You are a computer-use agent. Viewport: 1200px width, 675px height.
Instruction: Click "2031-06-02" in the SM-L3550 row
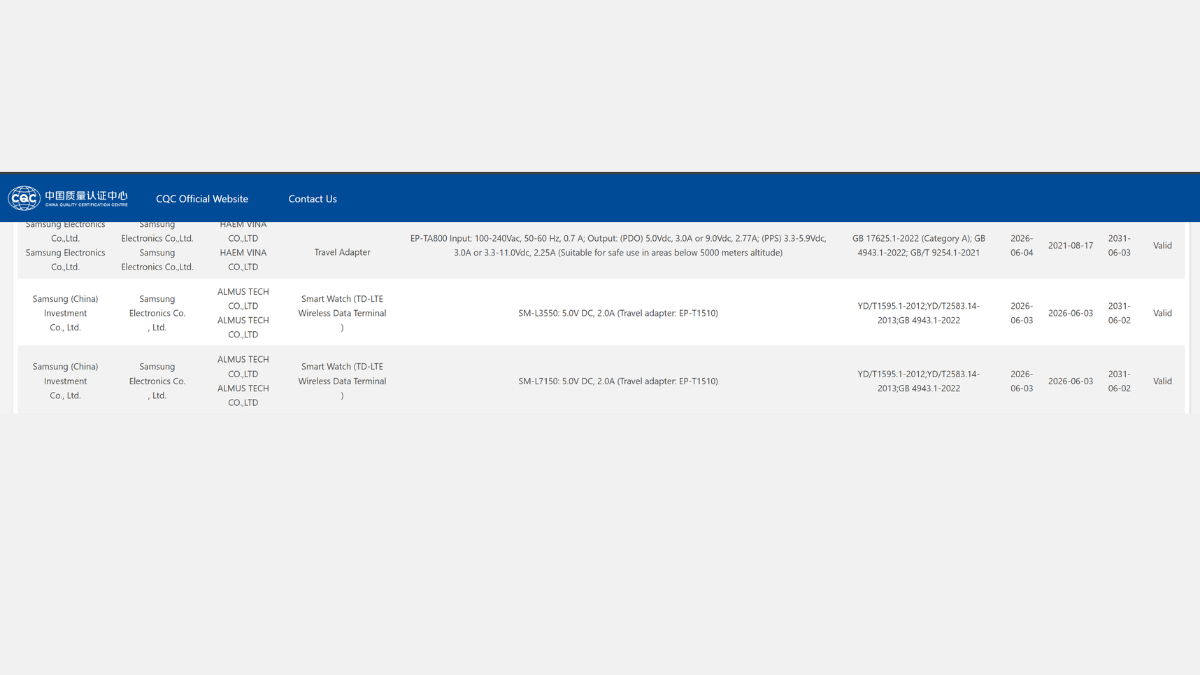coord(1119,313)
